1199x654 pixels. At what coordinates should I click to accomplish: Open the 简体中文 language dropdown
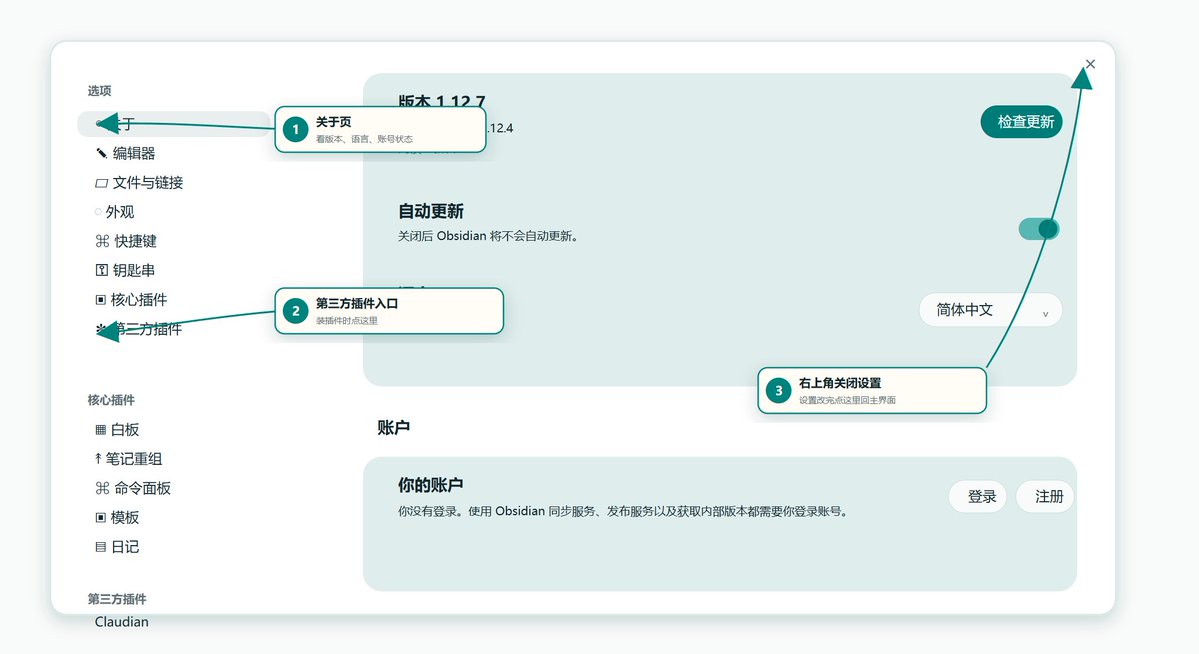click(x=991, y=310)
